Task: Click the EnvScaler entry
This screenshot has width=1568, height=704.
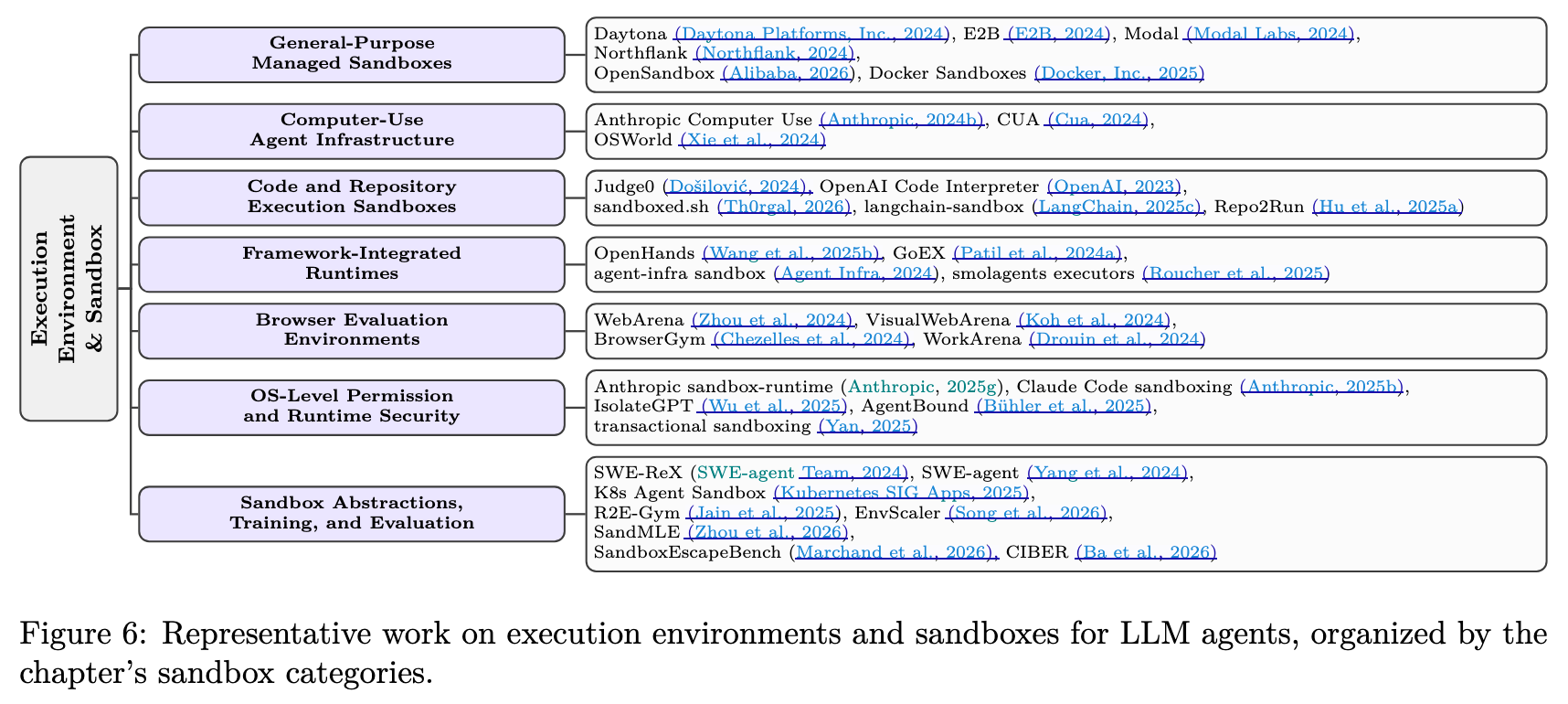Action: (897, 513)
